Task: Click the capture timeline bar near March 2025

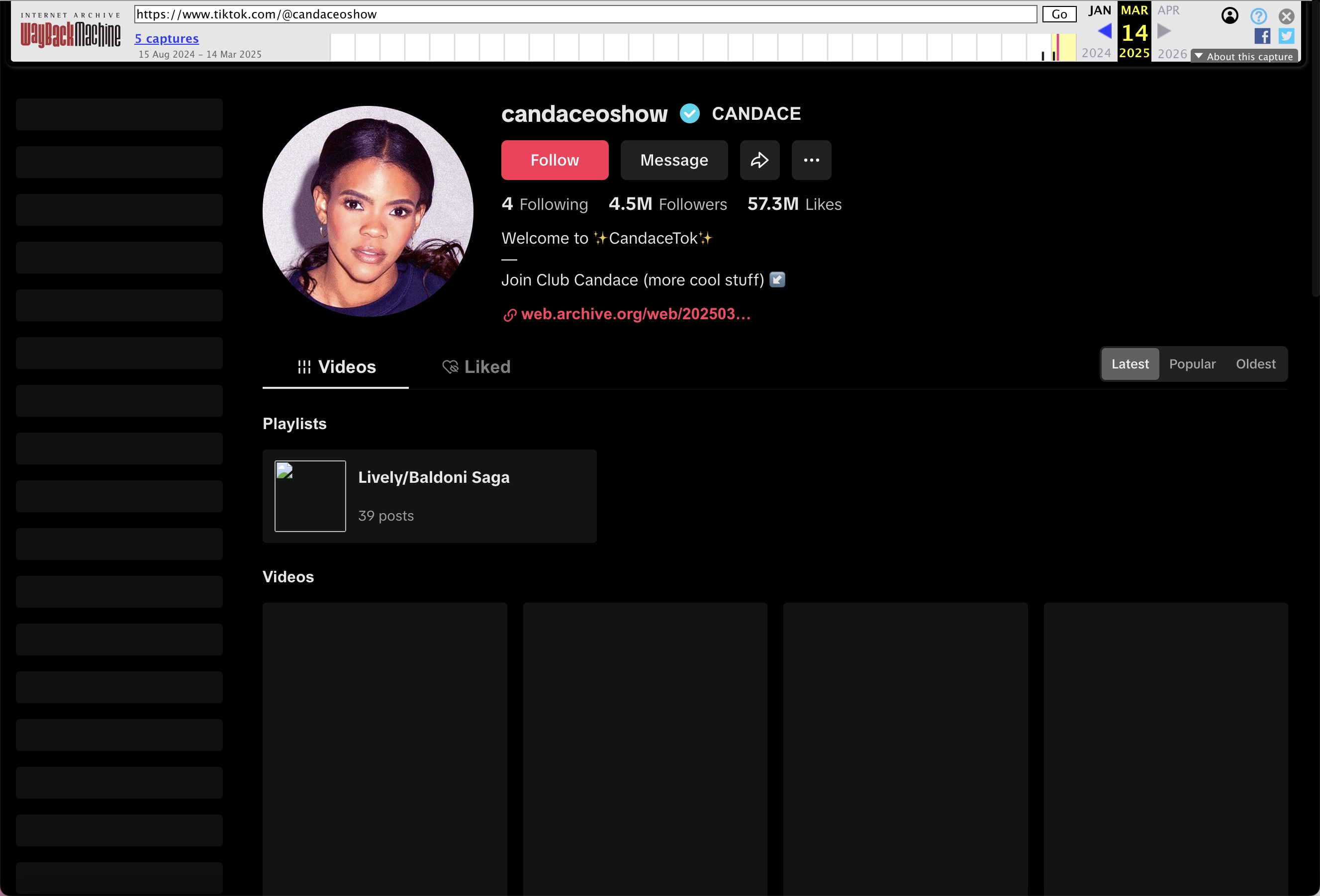Action: 1057,47
